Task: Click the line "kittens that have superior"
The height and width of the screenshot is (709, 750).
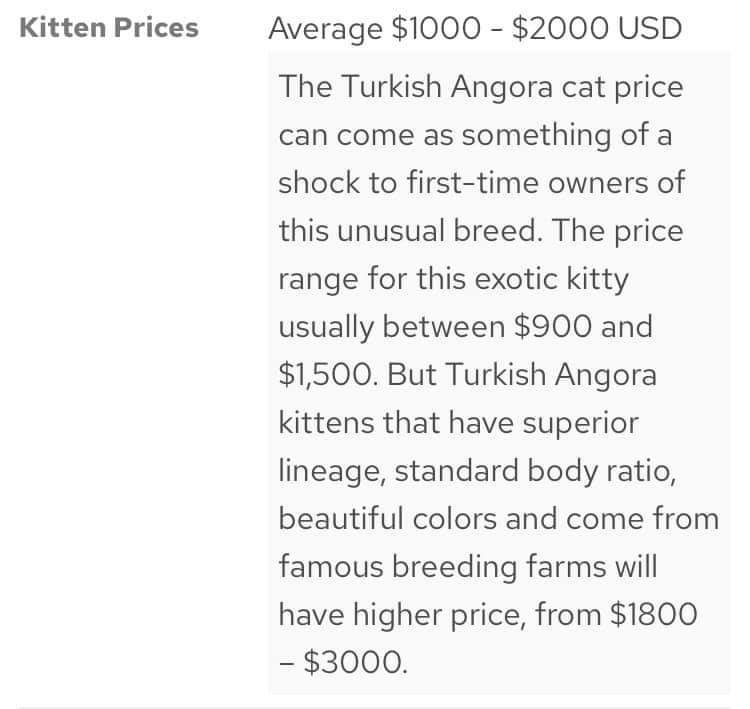Action: coord(458,423)
